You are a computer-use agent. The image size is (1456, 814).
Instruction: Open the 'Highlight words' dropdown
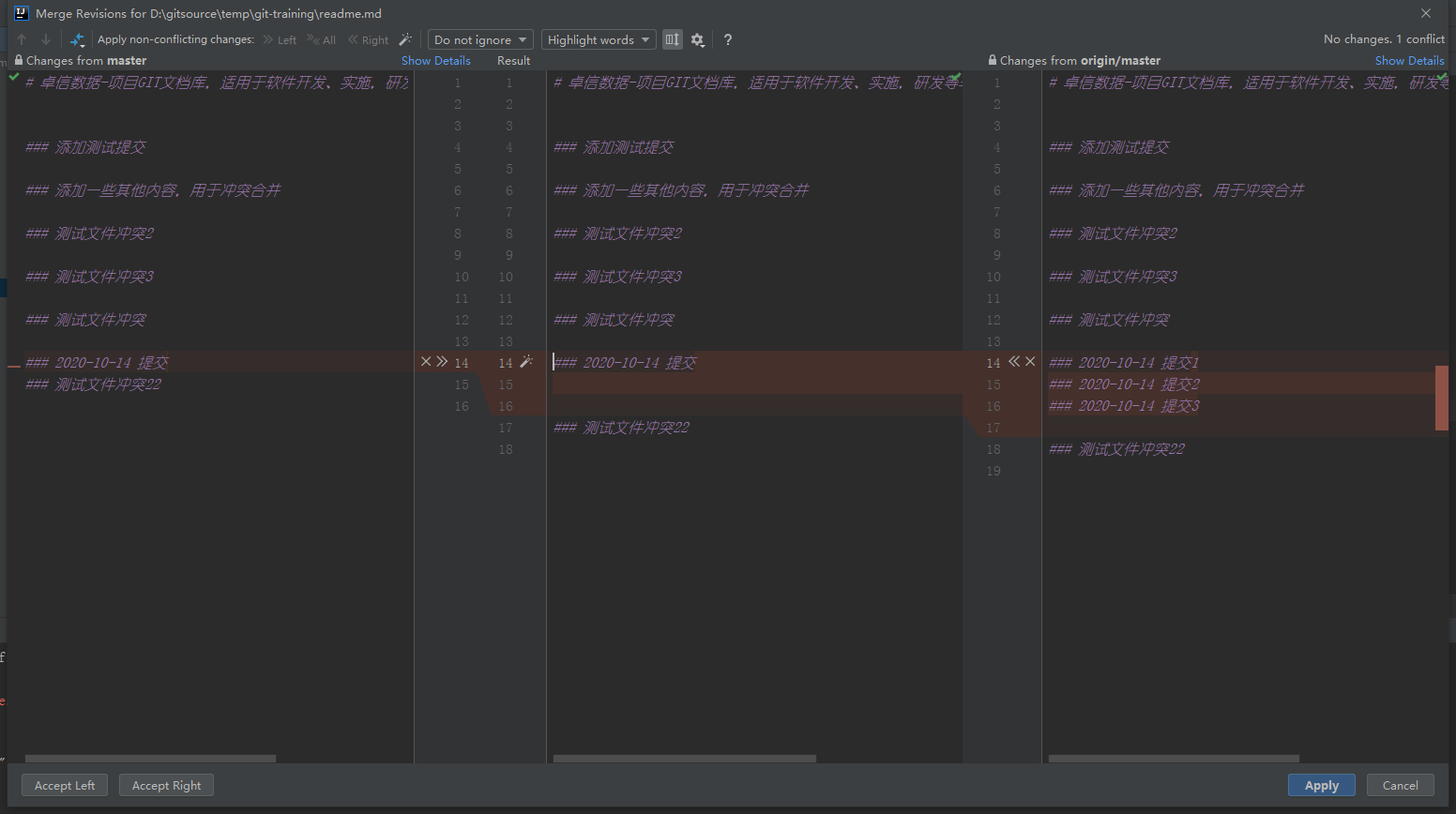coord(599,39)
